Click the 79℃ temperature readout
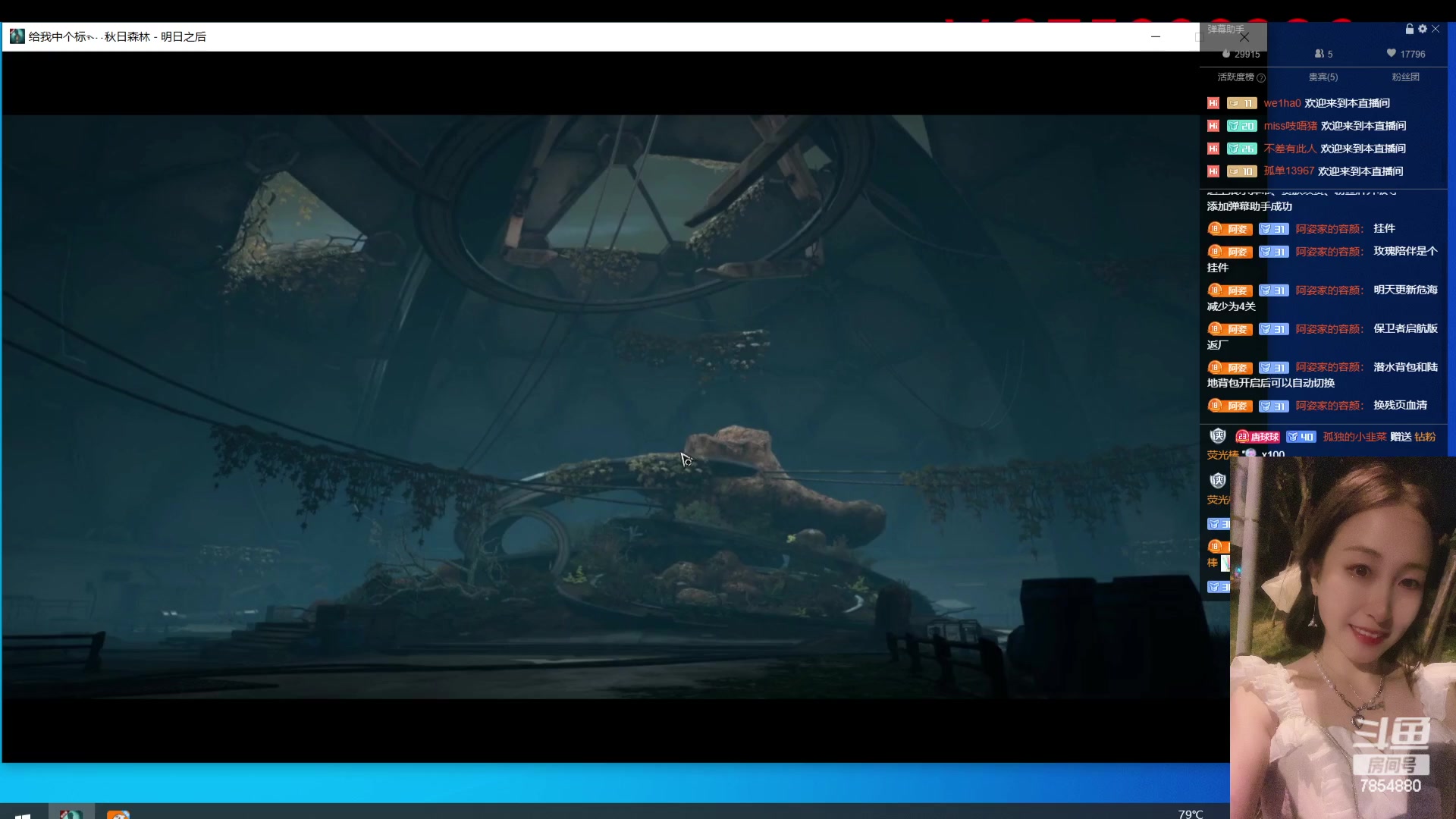Viewport: 1456px width, 819px height. (1191, 814)
